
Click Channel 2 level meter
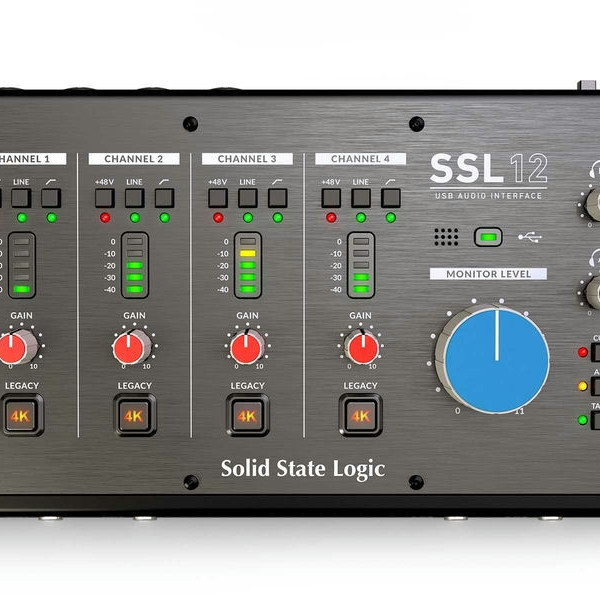tap(135, 265)
